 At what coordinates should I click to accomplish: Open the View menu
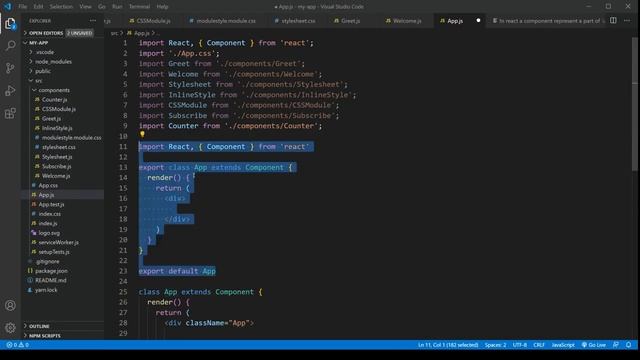click(85, 7)
